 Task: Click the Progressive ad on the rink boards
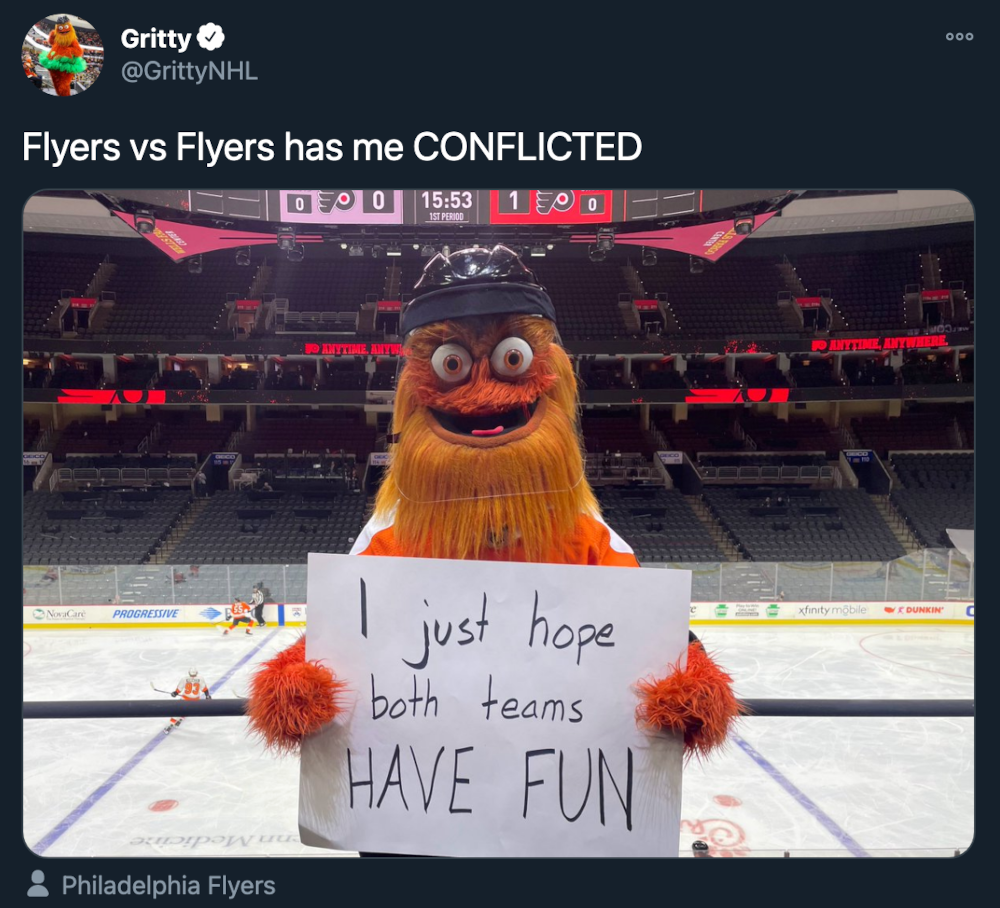click(146, 613)
